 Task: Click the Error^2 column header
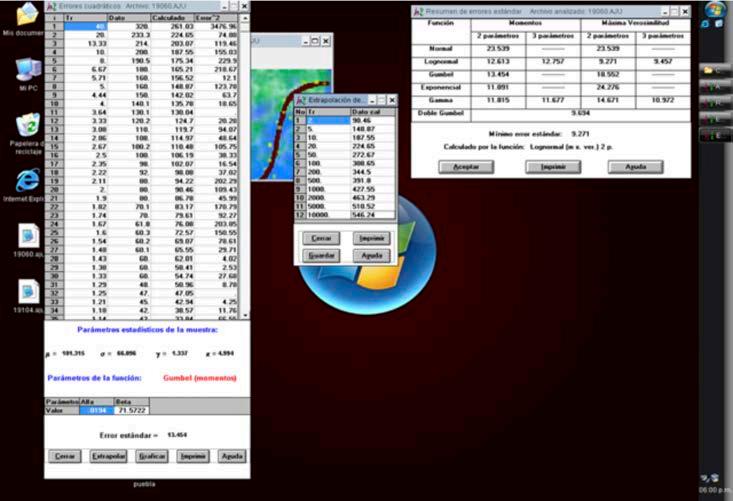[x=216, y=18]
